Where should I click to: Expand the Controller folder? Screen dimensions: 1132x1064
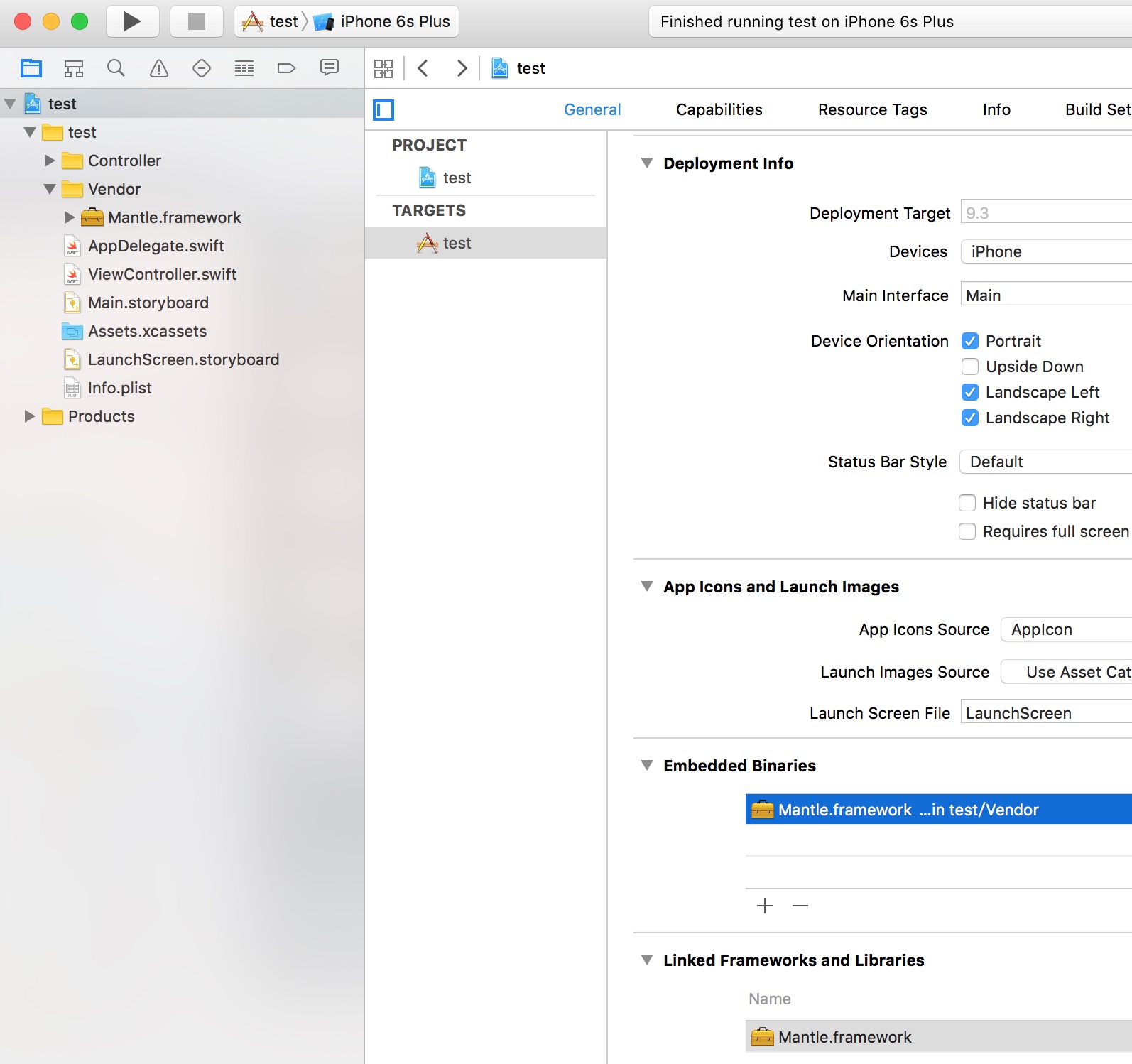click(50, 161)
